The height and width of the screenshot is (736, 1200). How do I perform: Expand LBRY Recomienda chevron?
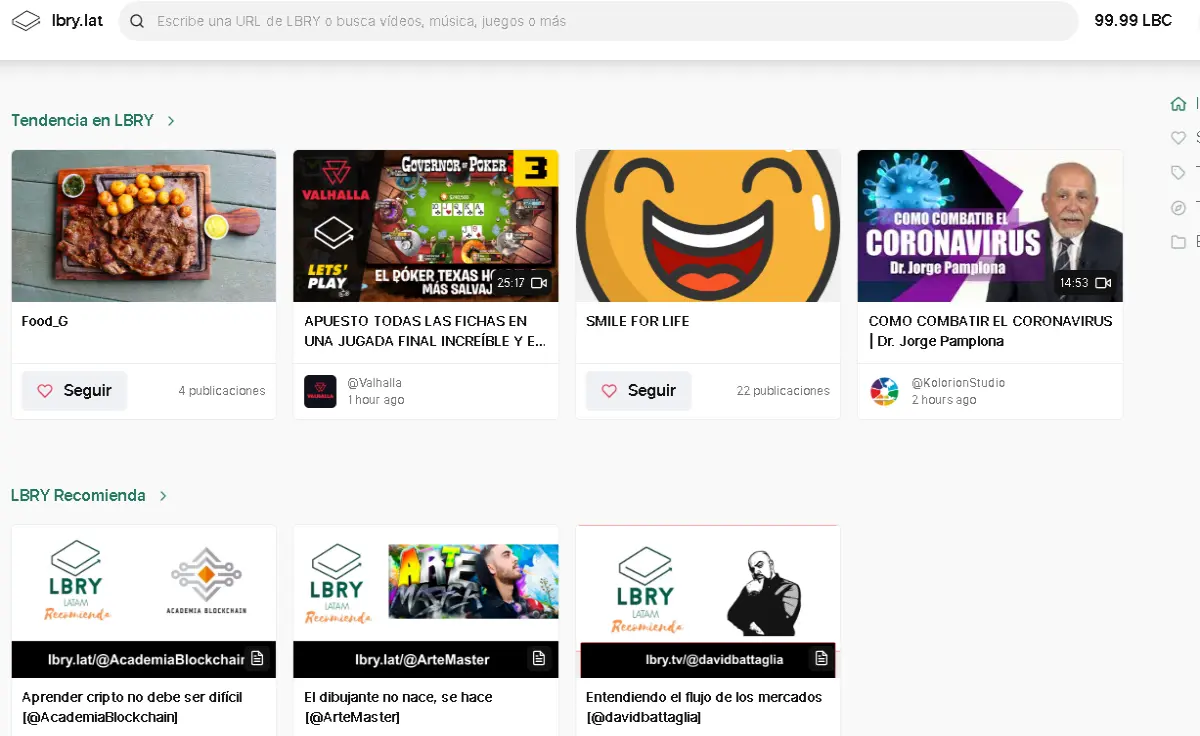[163, 496]
